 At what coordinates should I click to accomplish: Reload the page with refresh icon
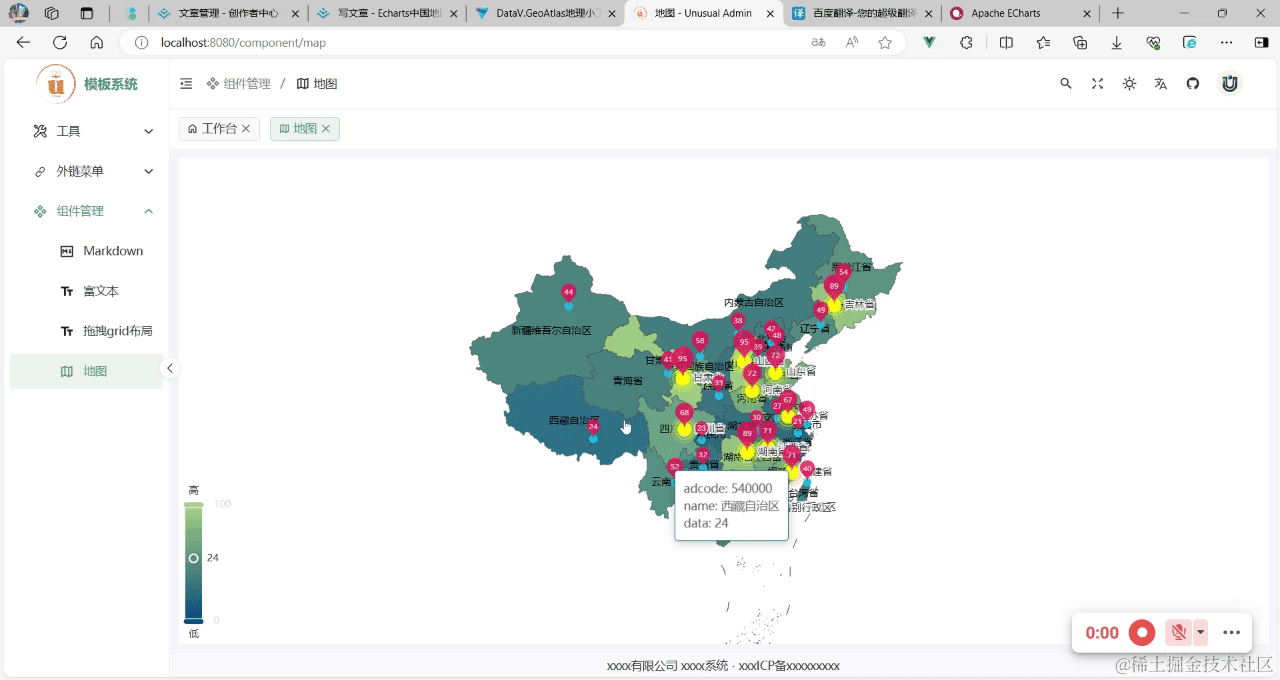coord(60,43)
